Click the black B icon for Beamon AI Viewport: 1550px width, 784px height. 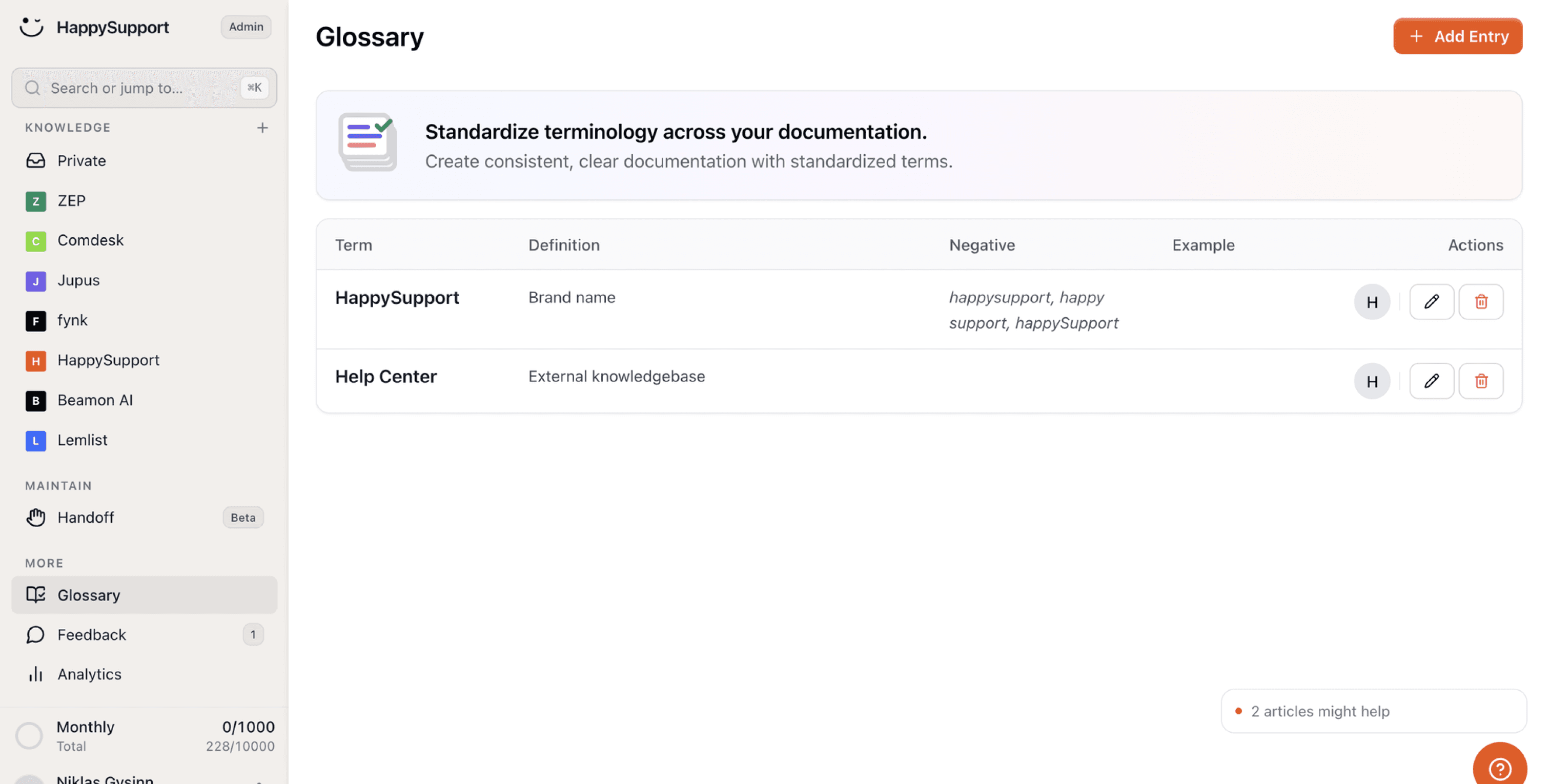(x=35, y=401)
